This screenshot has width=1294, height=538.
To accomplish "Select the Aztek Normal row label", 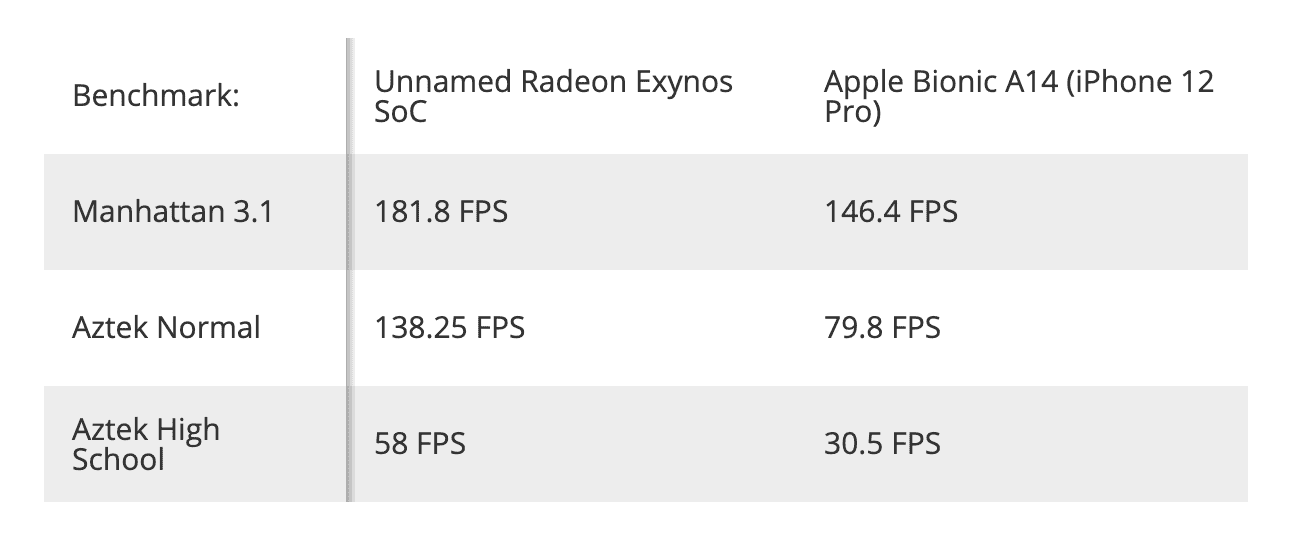I will [166, 328].
